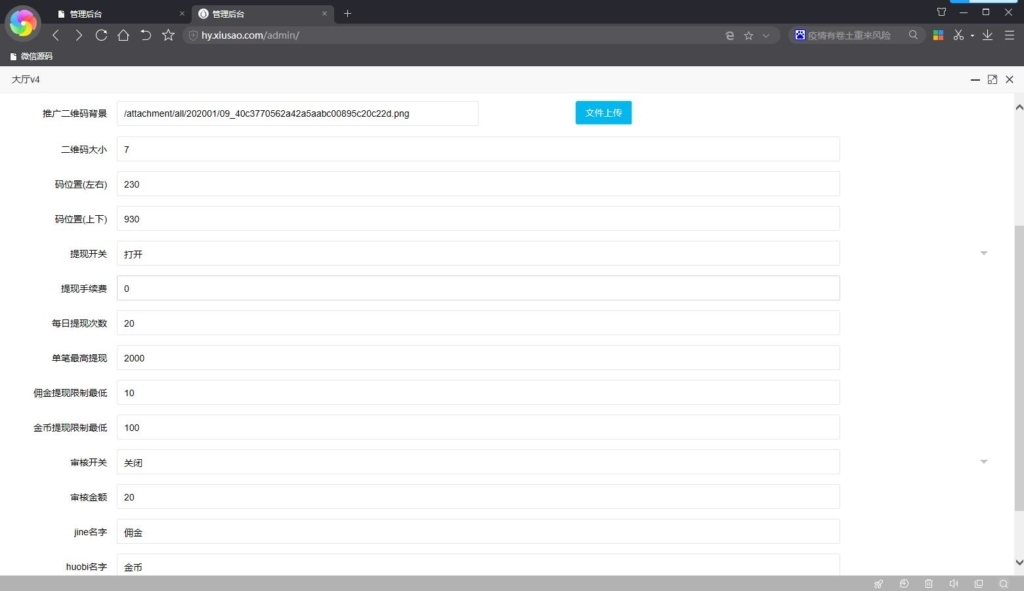This screenshot has width=1024, height=591.
Task: Click the 提现手续费 input field
Action: tap(478, 288)
